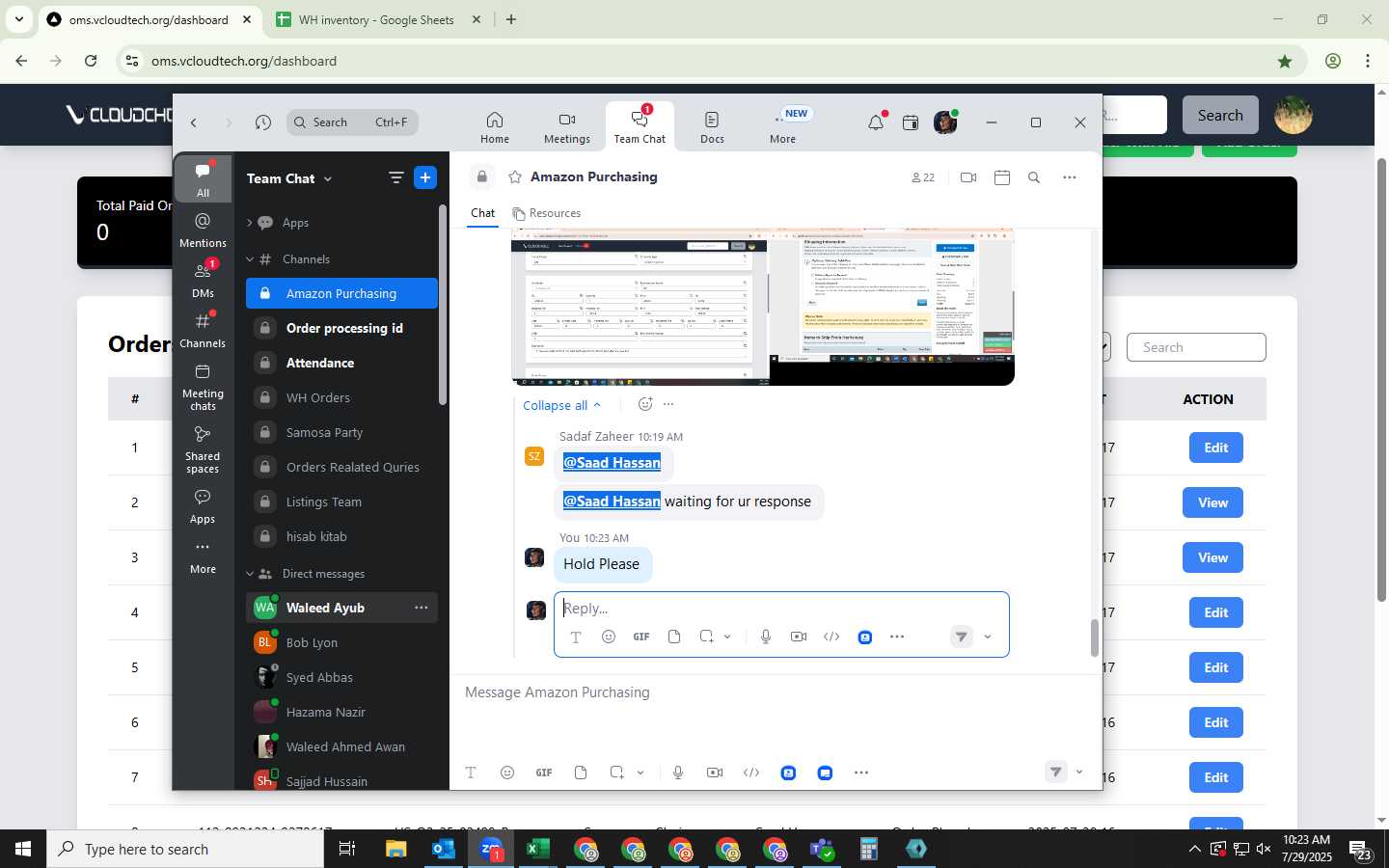Open DMs in the Zoom sidebar
This screenshot has height=868, width=1389.
(x=203, y=281)
